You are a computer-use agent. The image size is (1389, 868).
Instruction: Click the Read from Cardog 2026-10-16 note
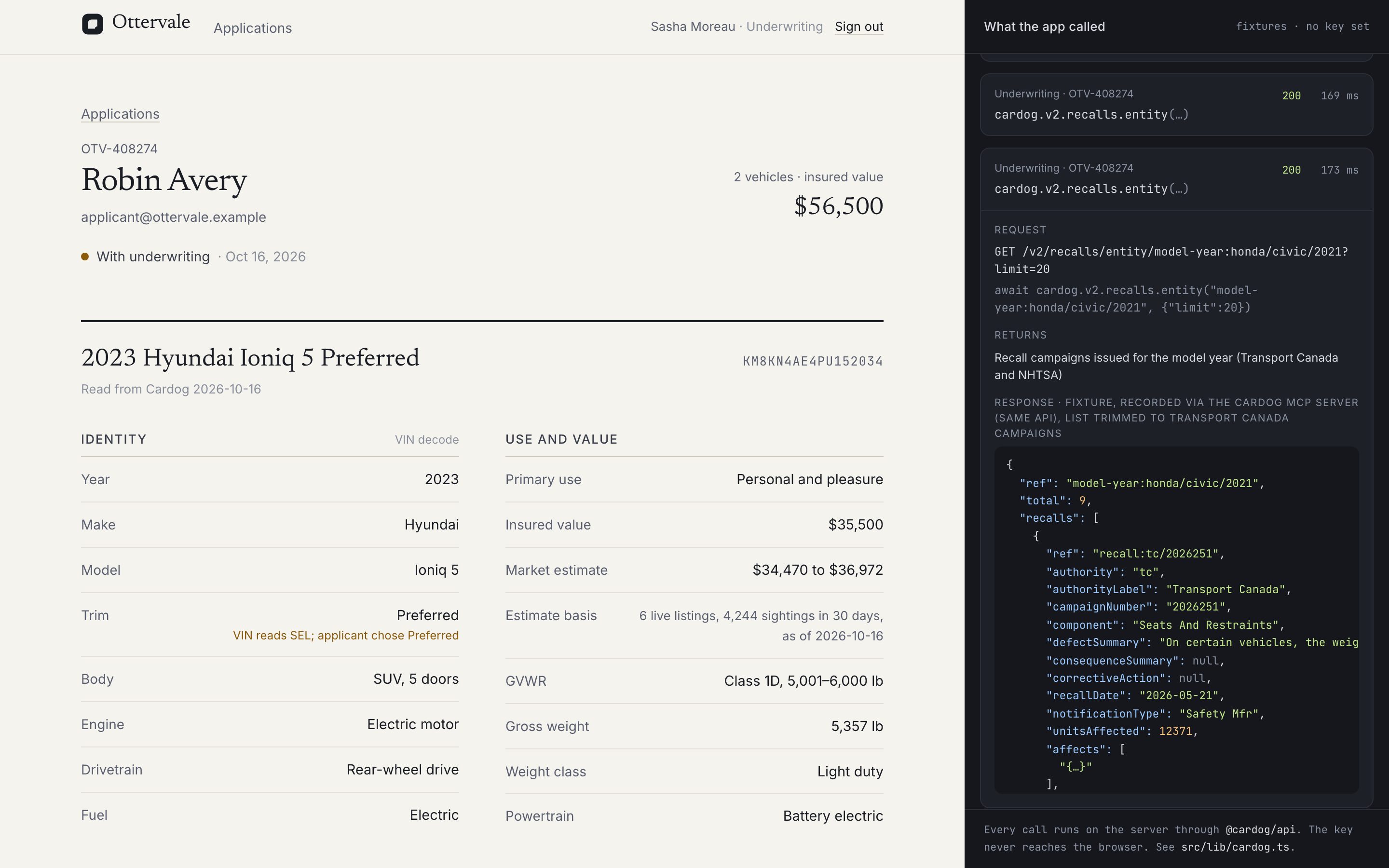pyautogui.click(x=171, y=389)
